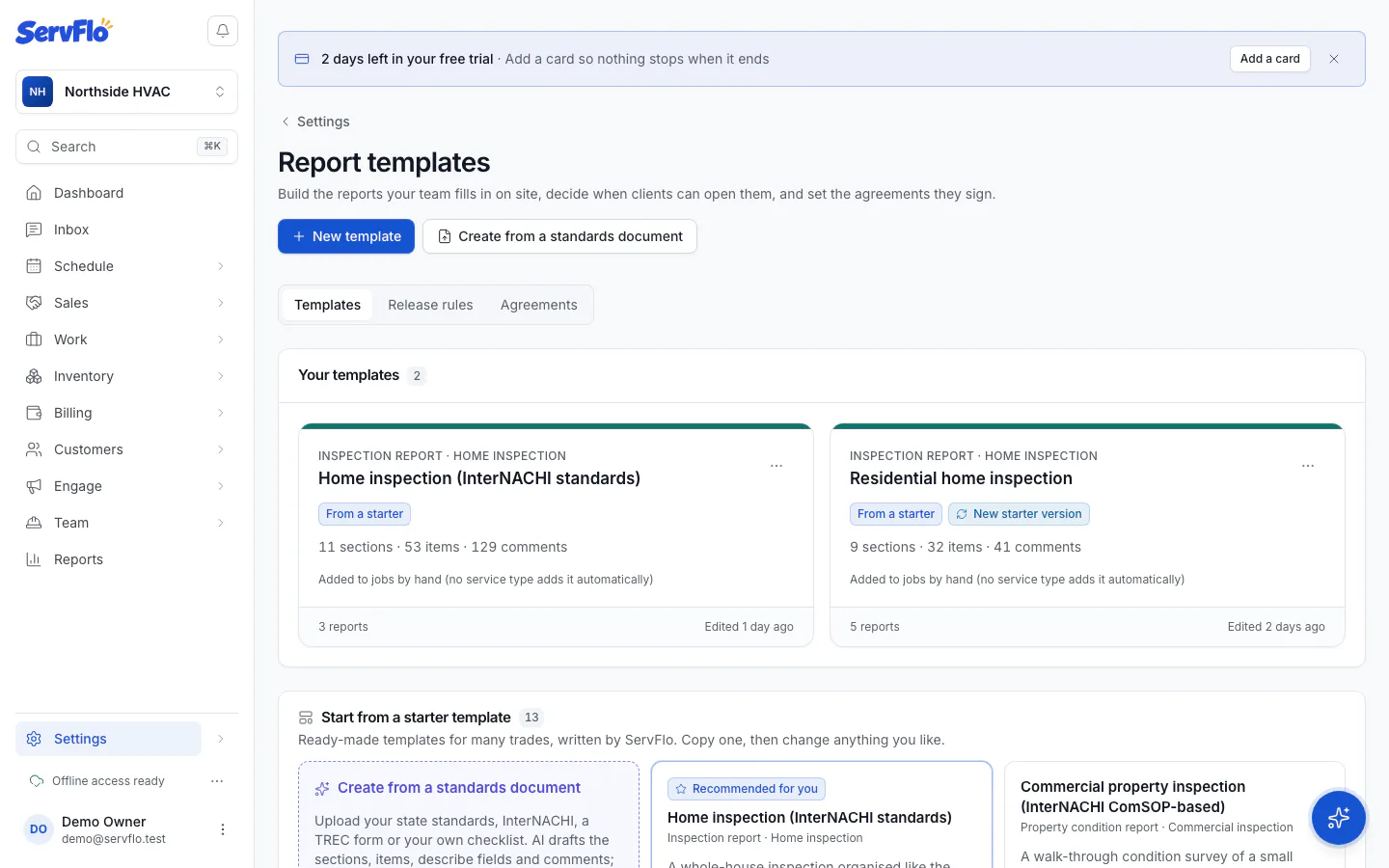Switch to the Release rules tab

[430, 305]
